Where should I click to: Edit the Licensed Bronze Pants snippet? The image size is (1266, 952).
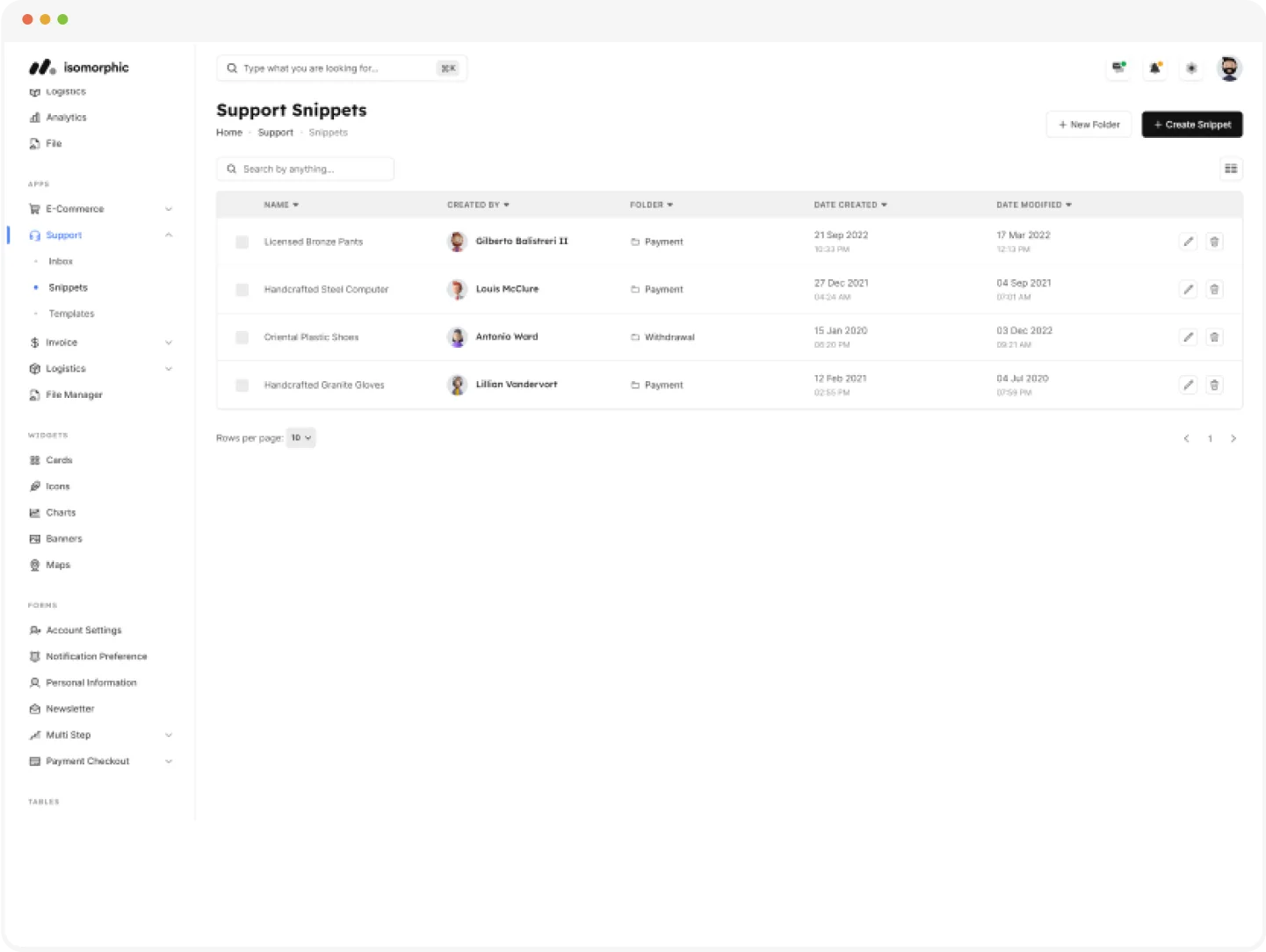click(x=1188, y=242)
